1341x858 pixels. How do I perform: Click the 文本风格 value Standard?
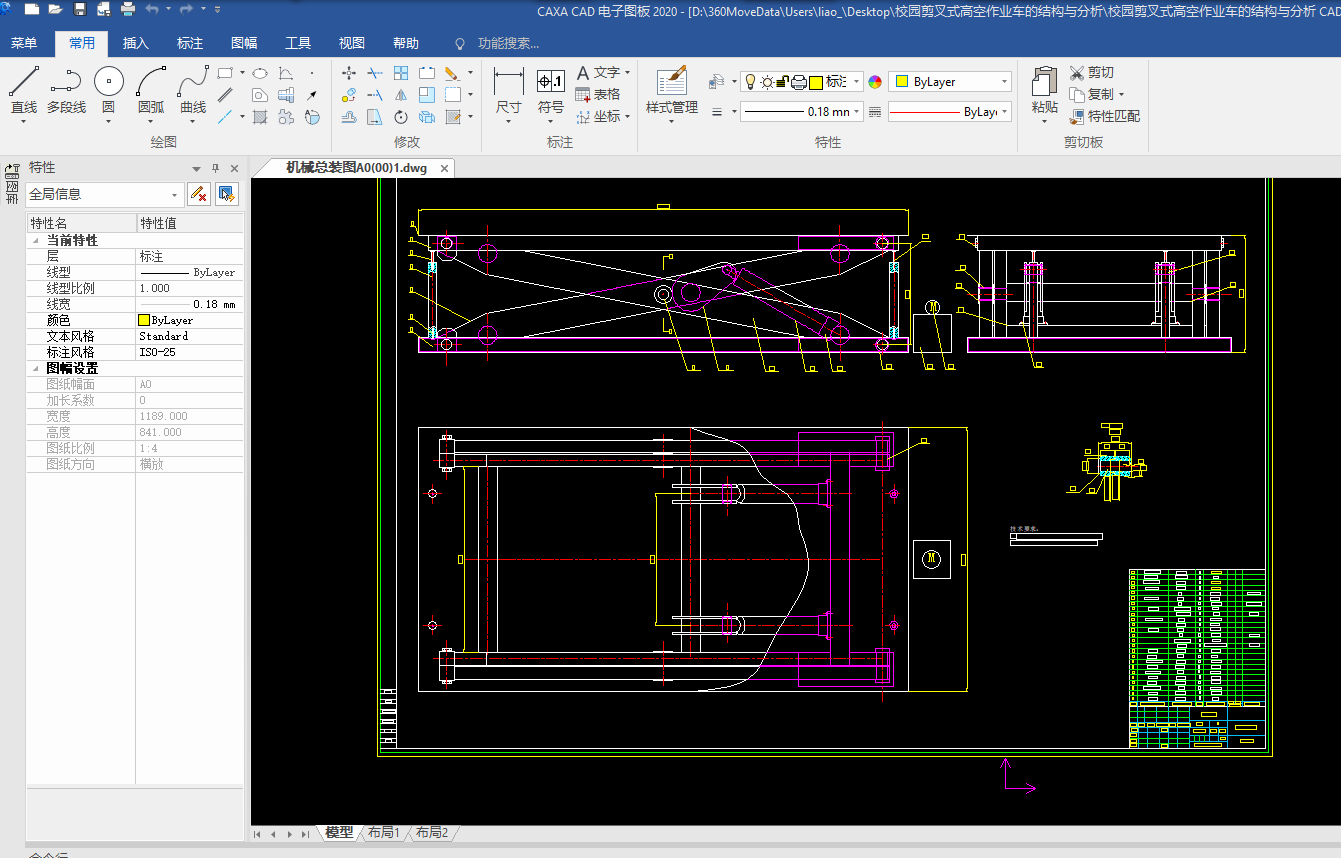pyautogui.click(x=164, y=336)
